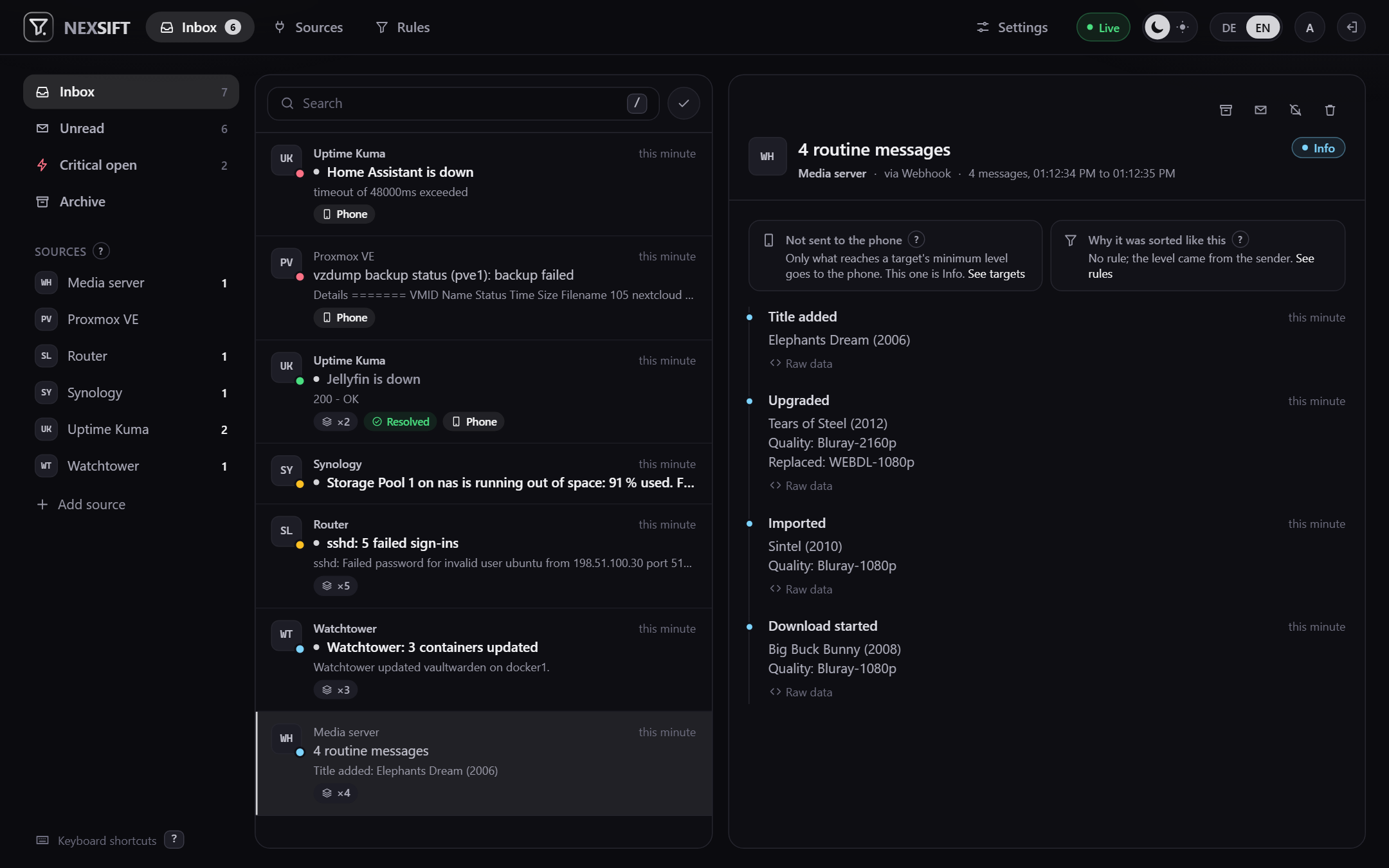Switch language to DE

(1229, 28)
